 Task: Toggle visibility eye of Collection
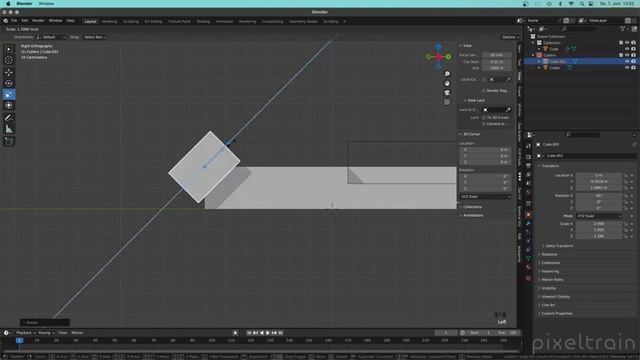(x=627, y=42)
